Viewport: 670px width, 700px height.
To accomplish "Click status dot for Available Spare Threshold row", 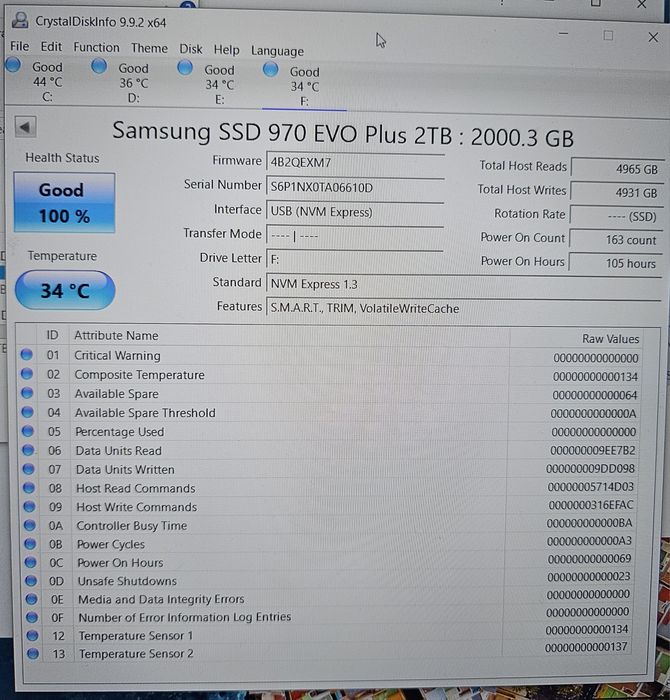I will [28, 412].
